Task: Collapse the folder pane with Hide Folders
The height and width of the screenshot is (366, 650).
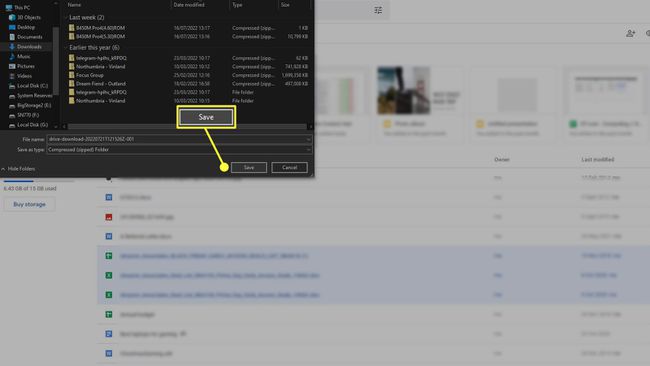Action: click(x=18, y=169)
